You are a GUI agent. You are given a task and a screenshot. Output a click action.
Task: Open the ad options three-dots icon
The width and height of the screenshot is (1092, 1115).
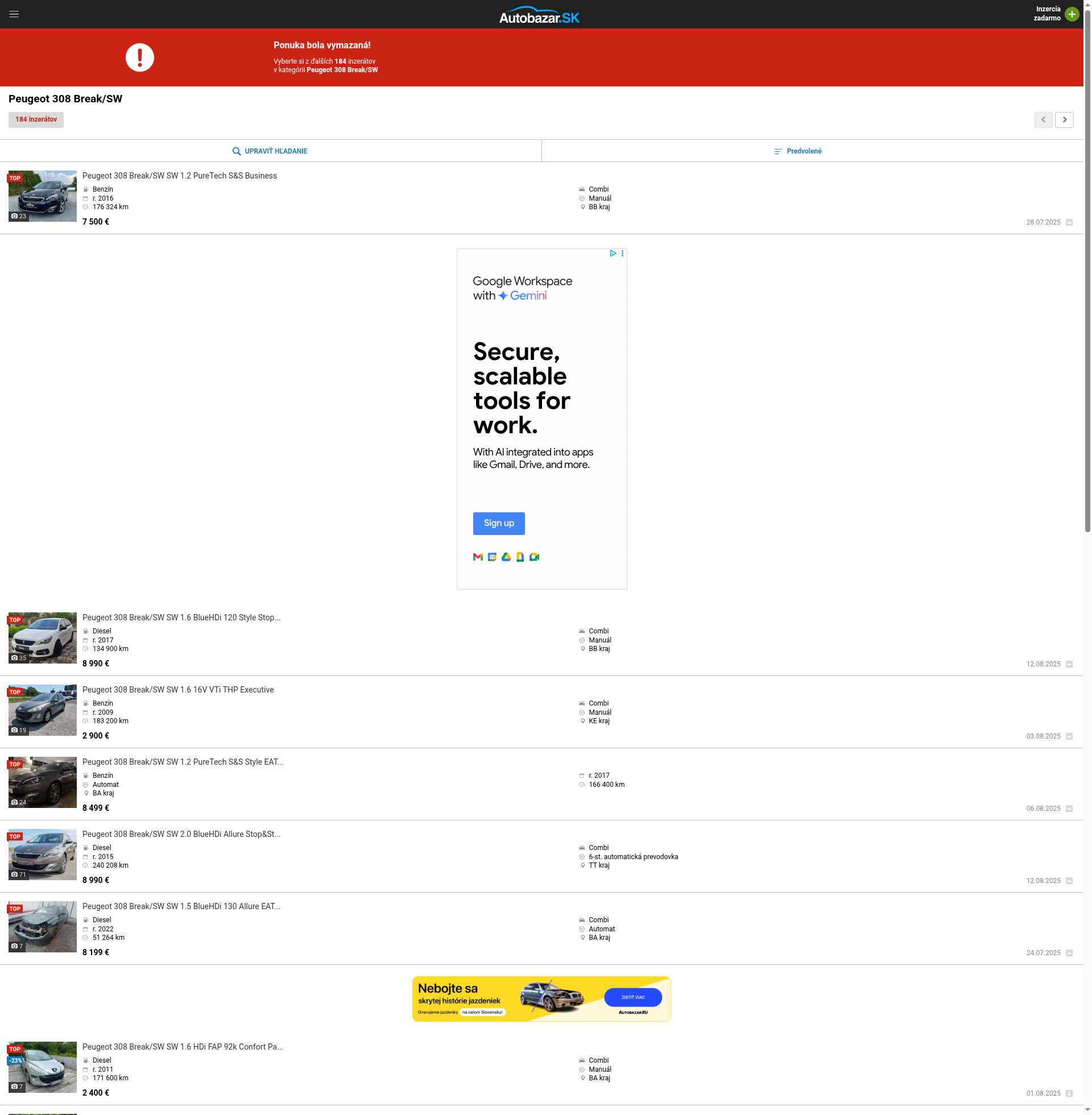622,254
